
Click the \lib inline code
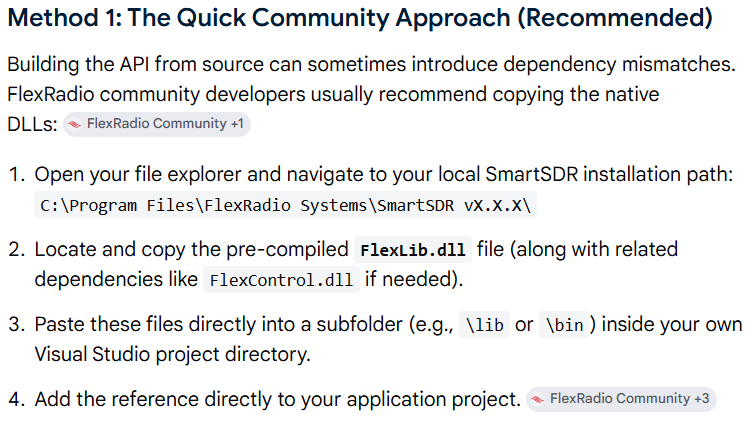coord(485,325)
